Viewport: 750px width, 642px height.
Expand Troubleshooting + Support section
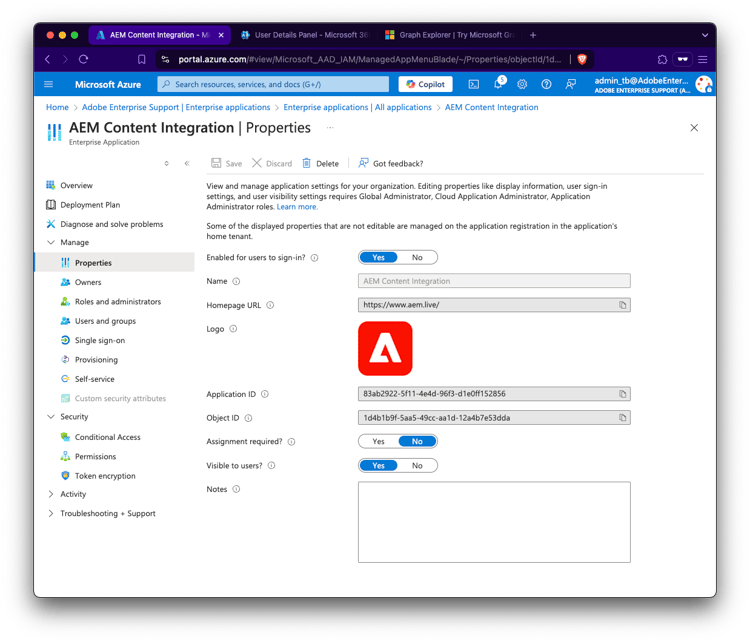click(x=51, y=513)
